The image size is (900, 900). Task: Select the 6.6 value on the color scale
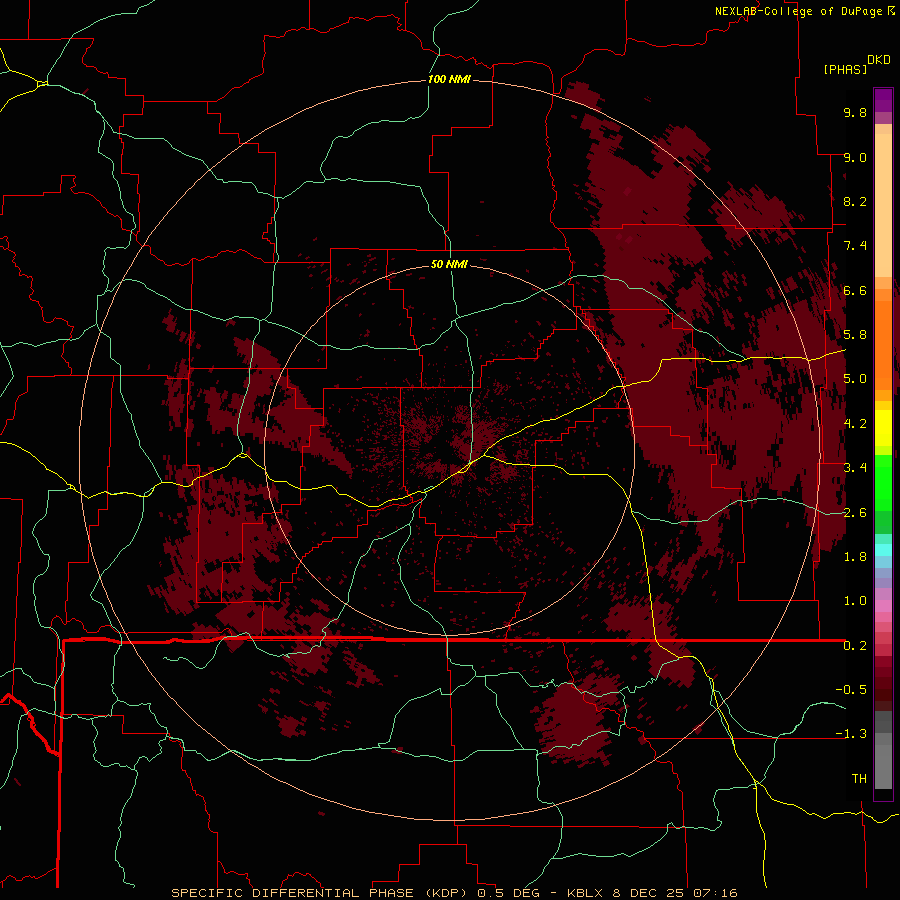(855, 290)
